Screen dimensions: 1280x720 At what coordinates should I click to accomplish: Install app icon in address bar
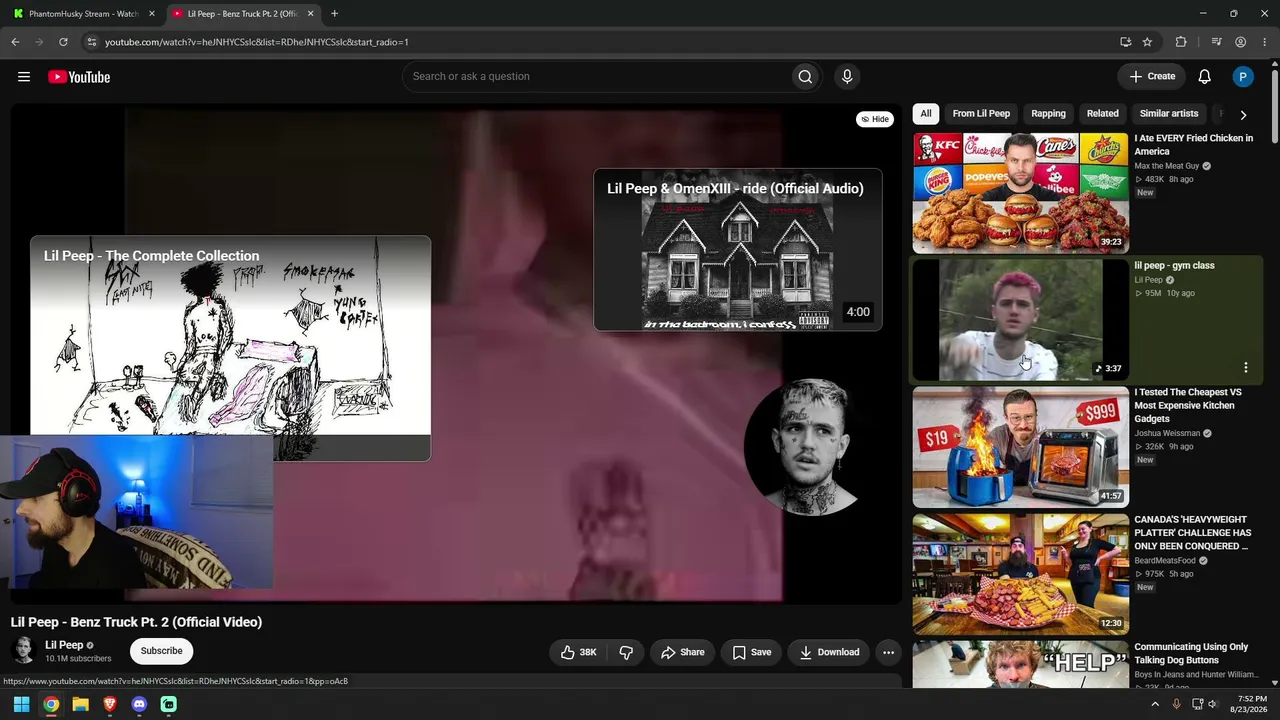(x=1125, y=42)
